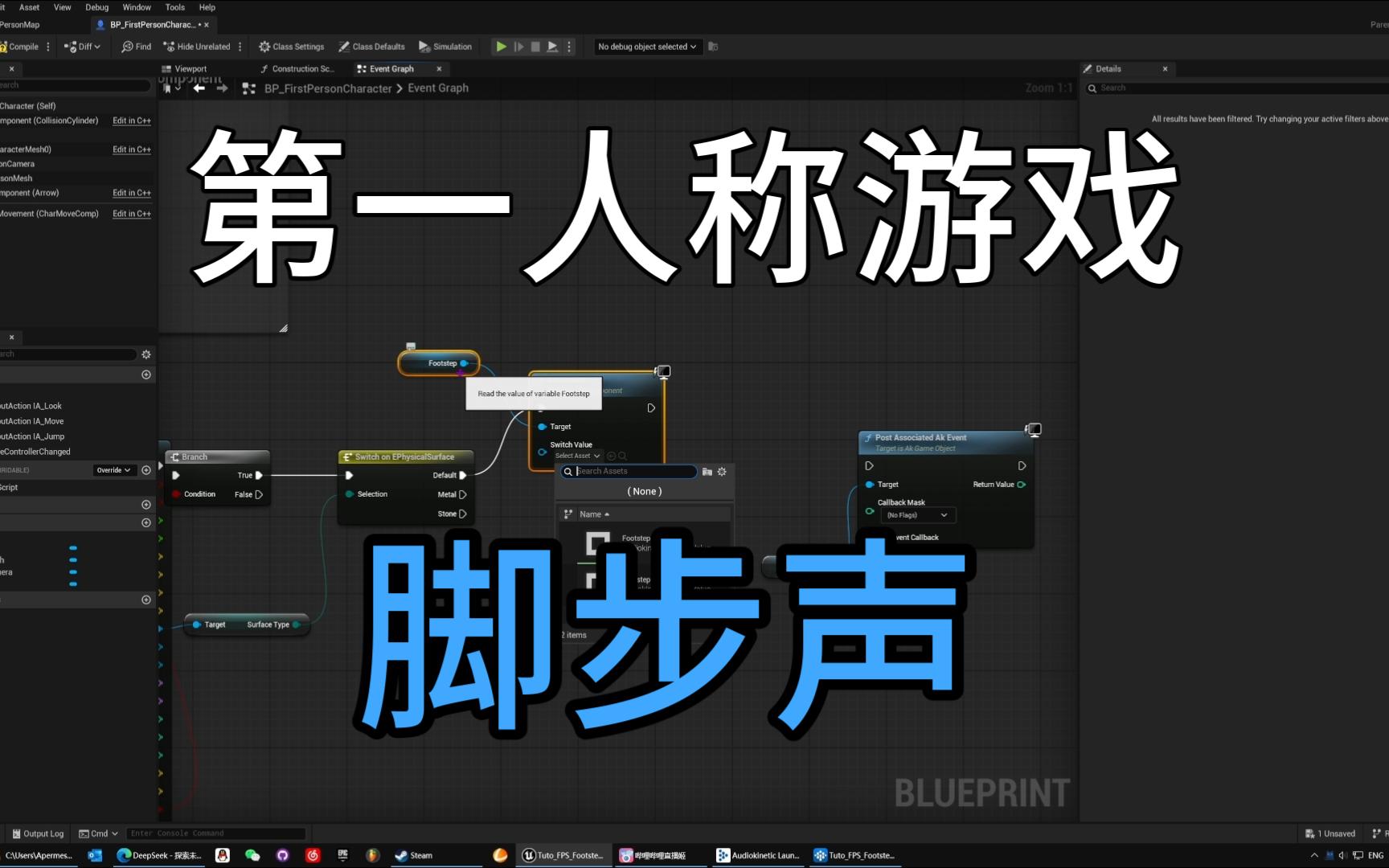Add new item via Override row plus icon

pyautogui.click(x=146, y=470)
